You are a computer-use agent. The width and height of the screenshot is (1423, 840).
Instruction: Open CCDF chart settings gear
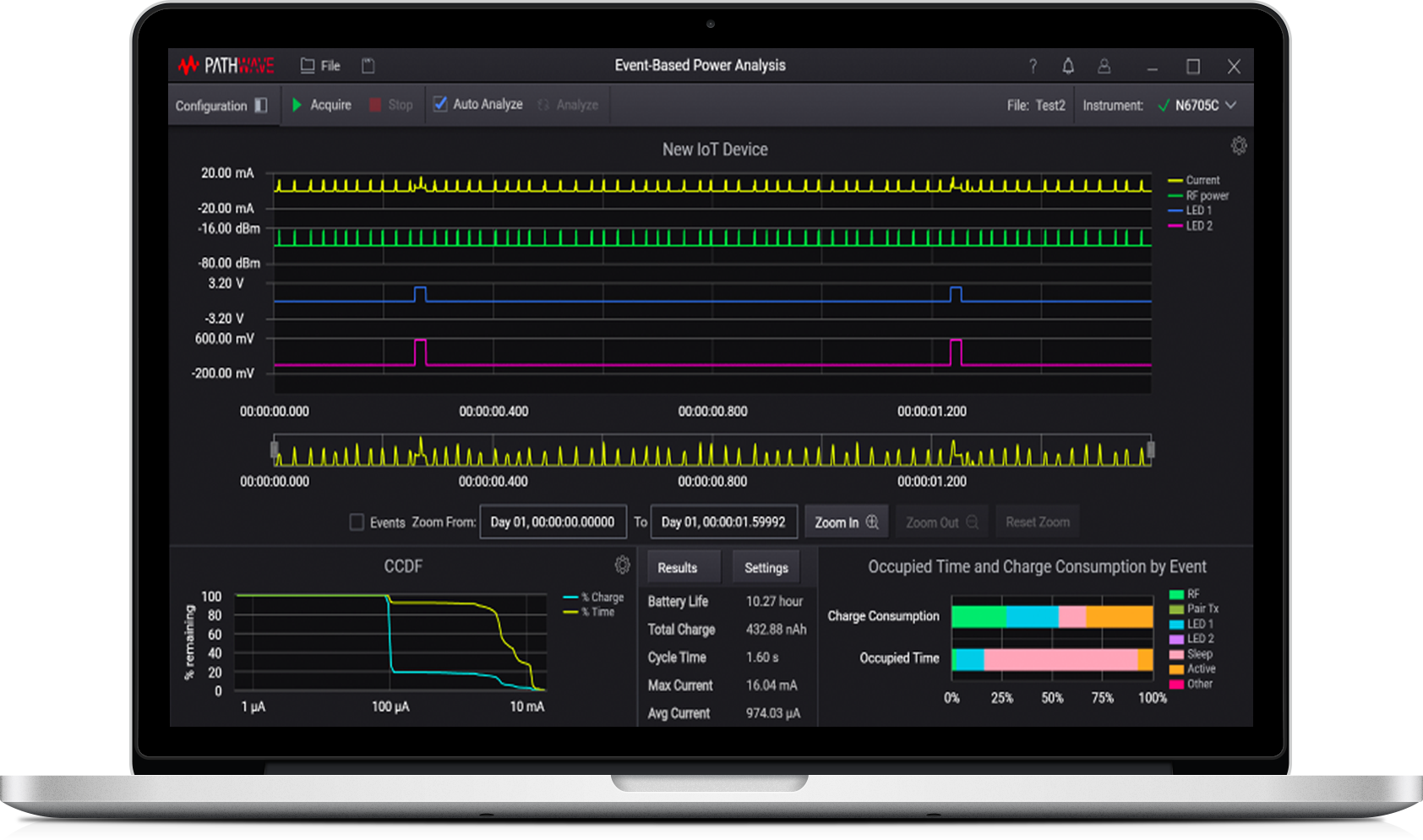(622, 565)
